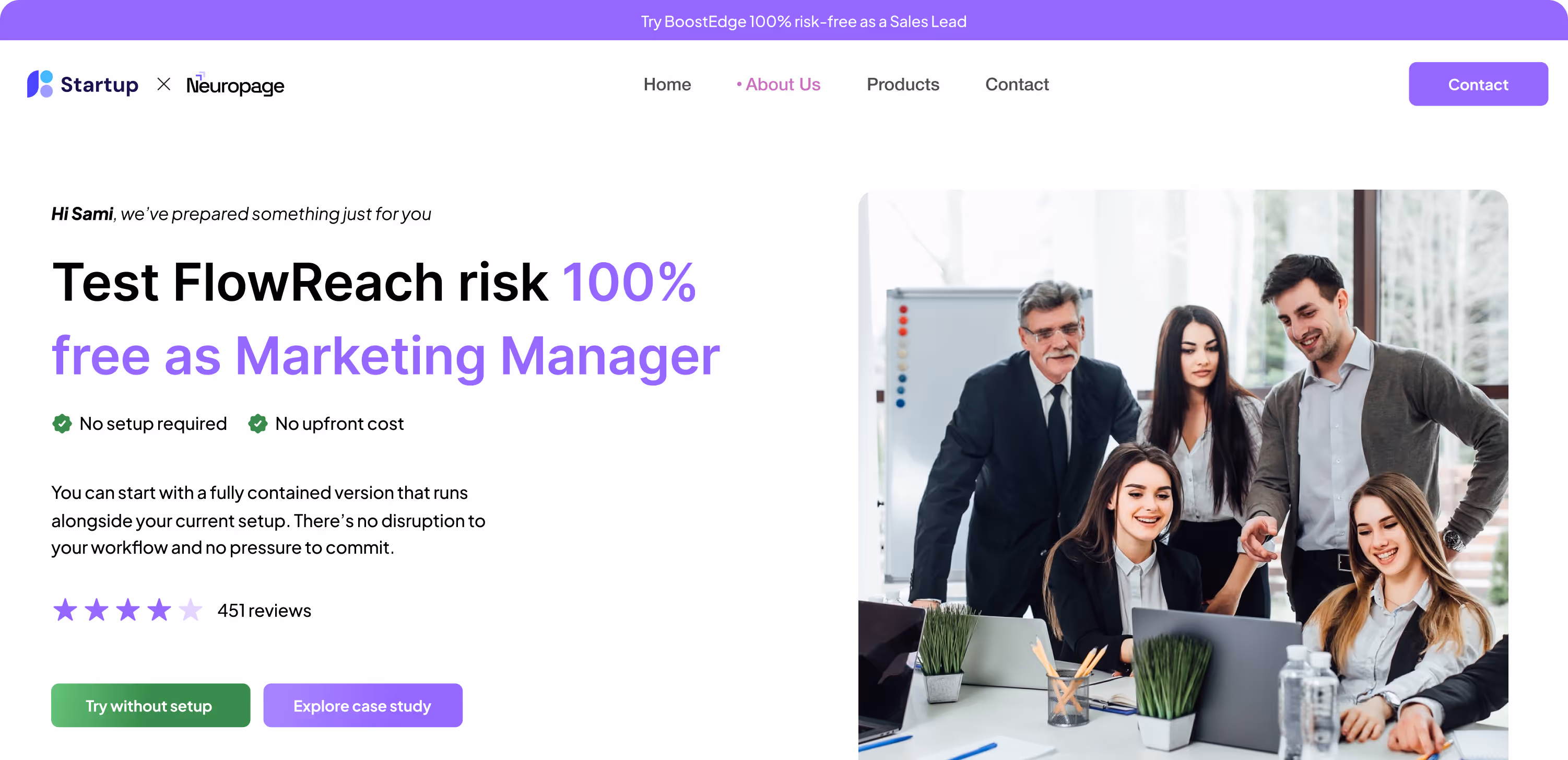
Task: Select the fourth rating star
Action: pos(159,610)
